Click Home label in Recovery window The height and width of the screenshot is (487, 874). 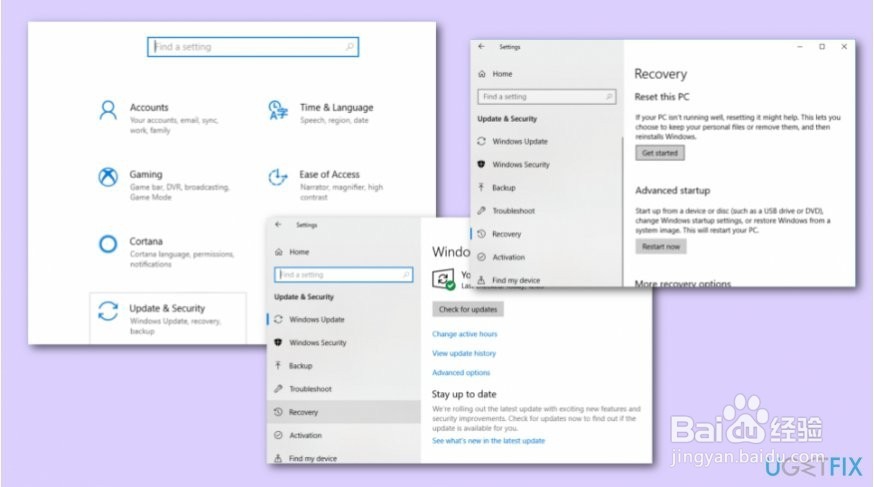tap(502, 74)
